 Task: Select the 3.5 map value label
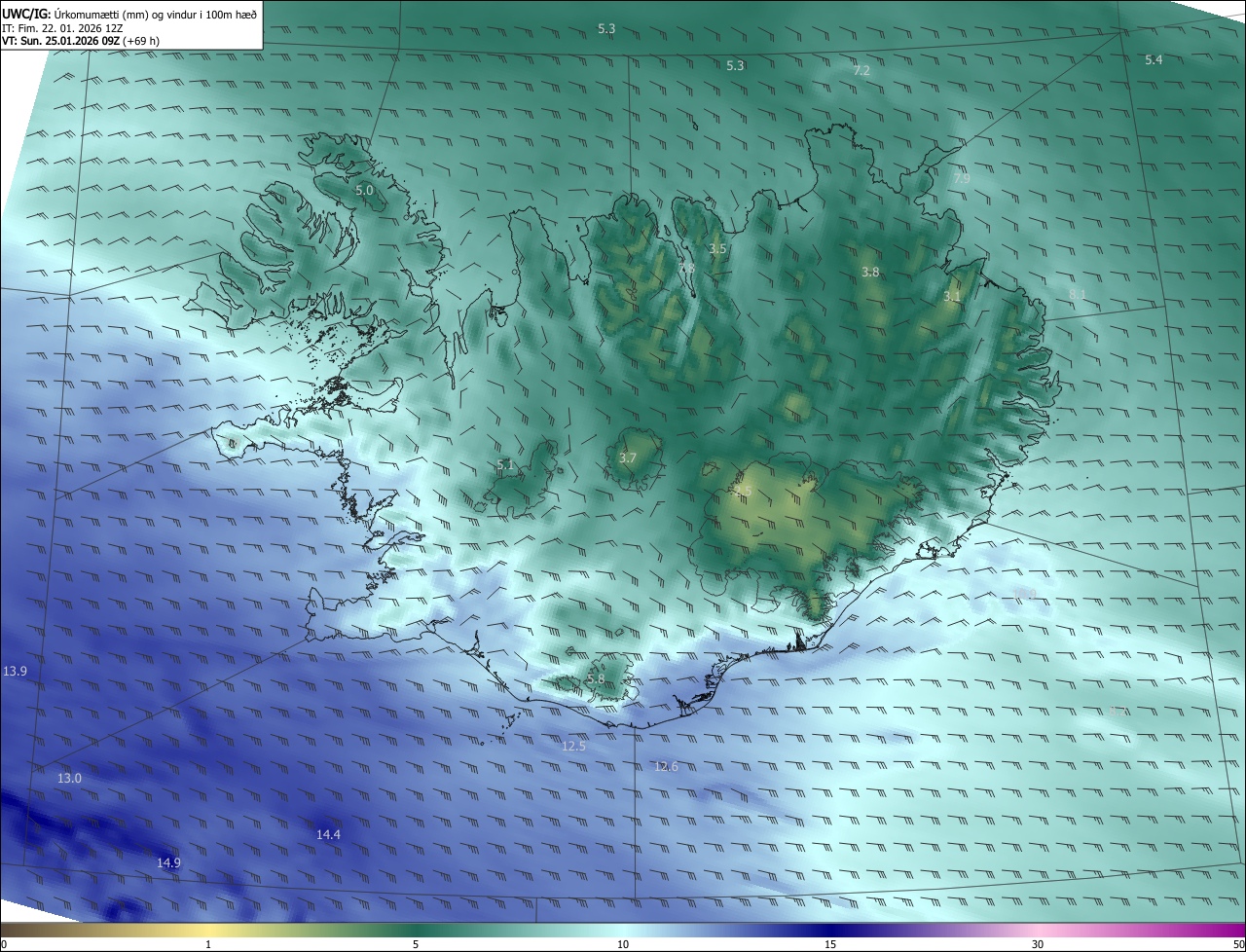pos(717,249)
